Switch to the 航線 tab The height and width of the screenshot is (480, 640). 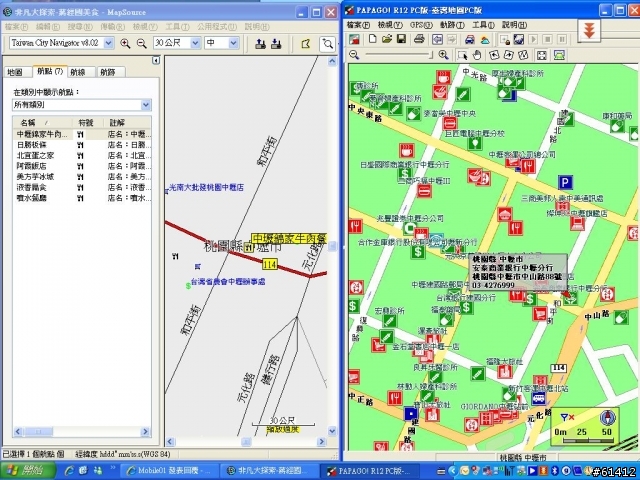(x=78, y=72)
